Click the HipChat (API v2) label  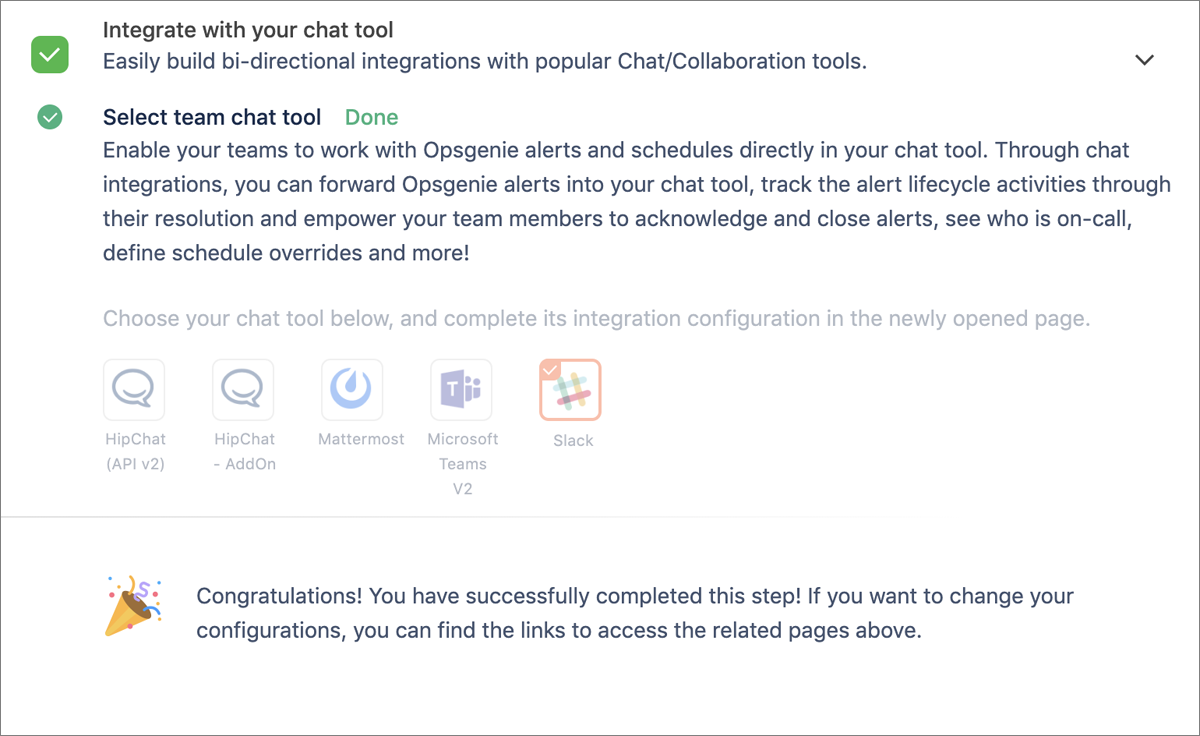click(135, 451)
